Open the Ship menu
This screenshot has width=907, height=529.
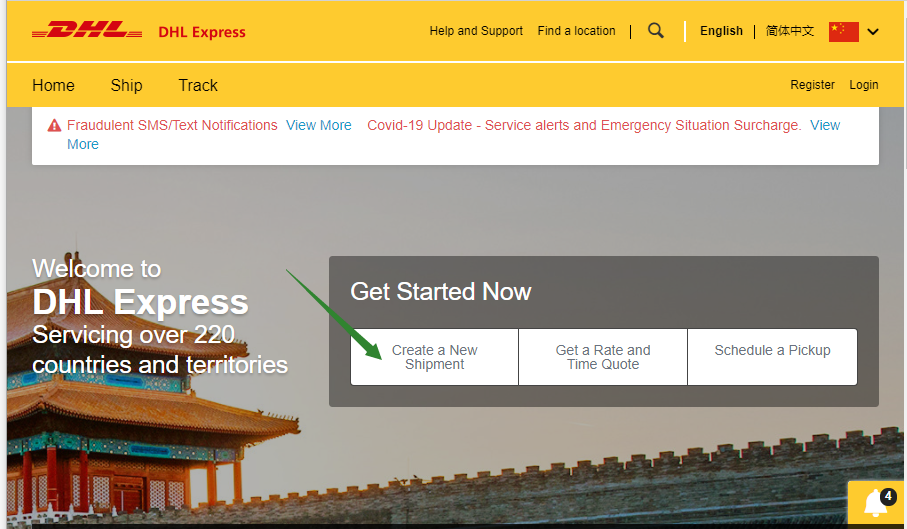126,86
